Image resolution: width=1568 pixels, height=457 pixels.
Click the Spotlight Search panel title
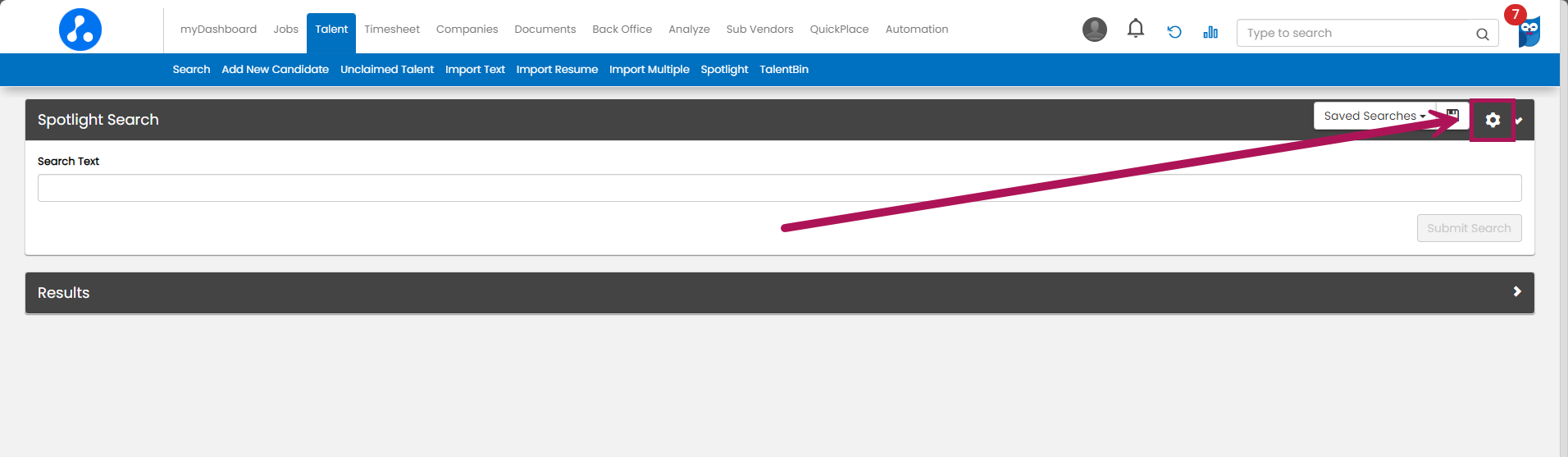point(98,120)
